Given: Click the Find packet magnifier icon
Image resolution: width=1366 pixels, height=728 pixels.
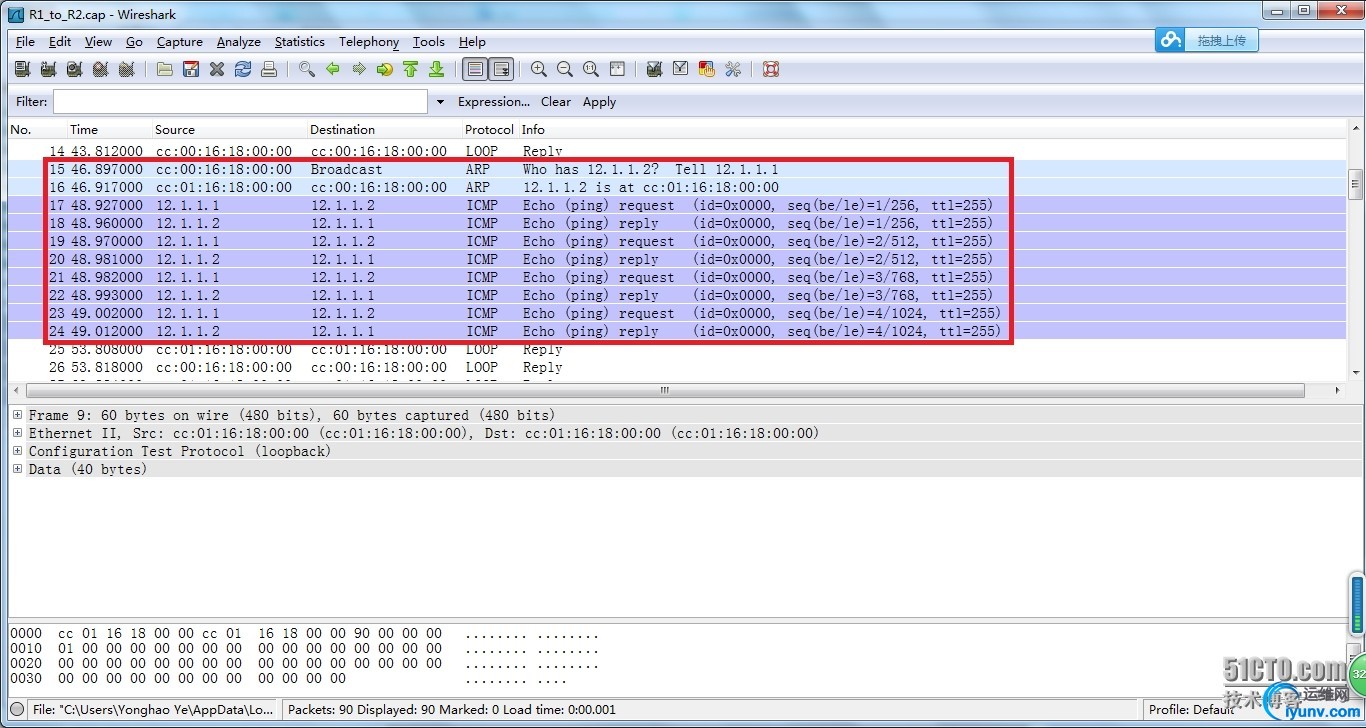Looking at the screenshot, I should tap(307, 69).
